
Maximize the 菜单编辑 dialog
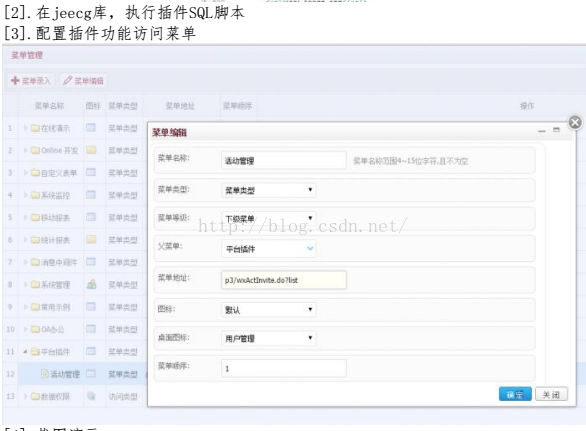[x=556, y=130]
